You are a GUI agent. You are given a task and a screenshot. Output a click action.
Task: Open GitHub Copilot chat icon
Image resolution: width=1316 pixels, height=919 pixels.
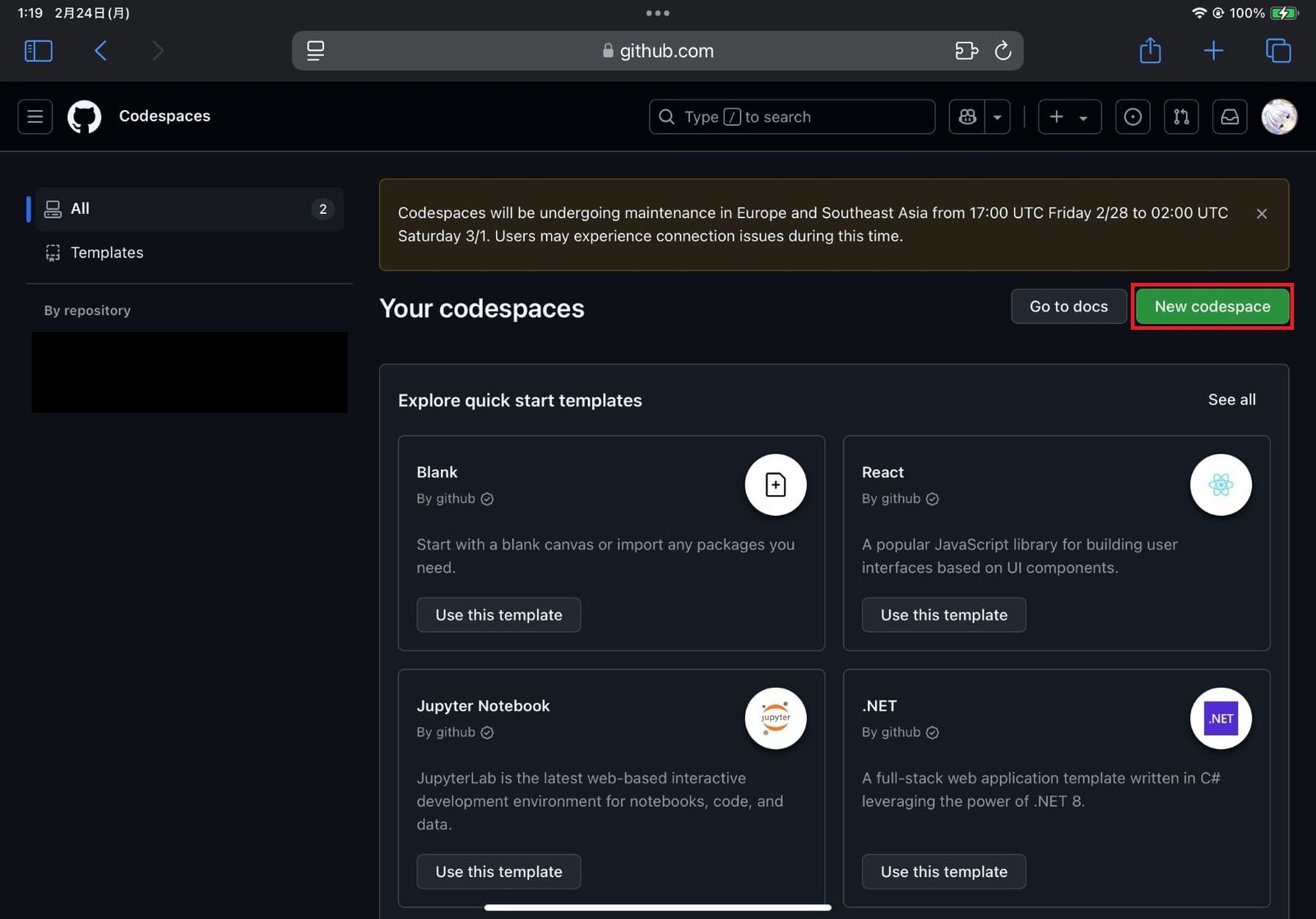pos(966,117)
